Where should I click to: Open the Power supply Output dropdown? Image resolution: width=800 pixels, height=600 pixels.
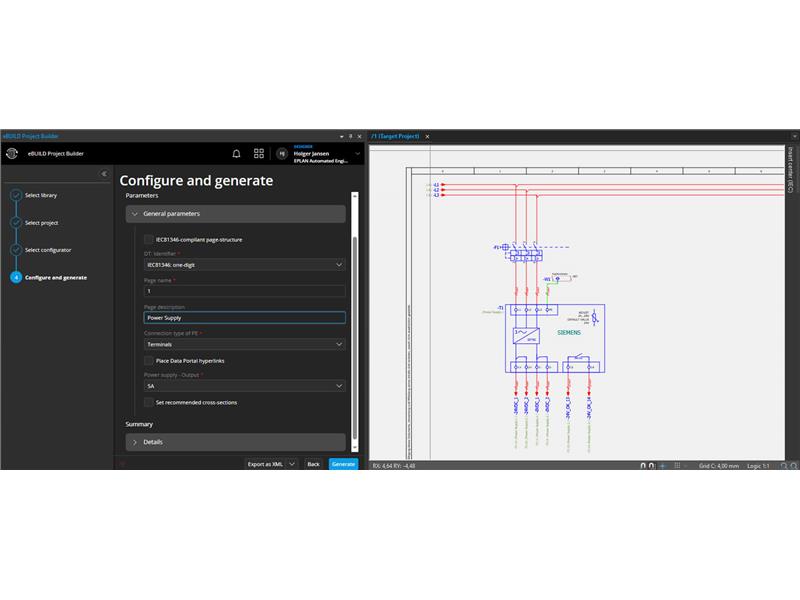[244, 386]
